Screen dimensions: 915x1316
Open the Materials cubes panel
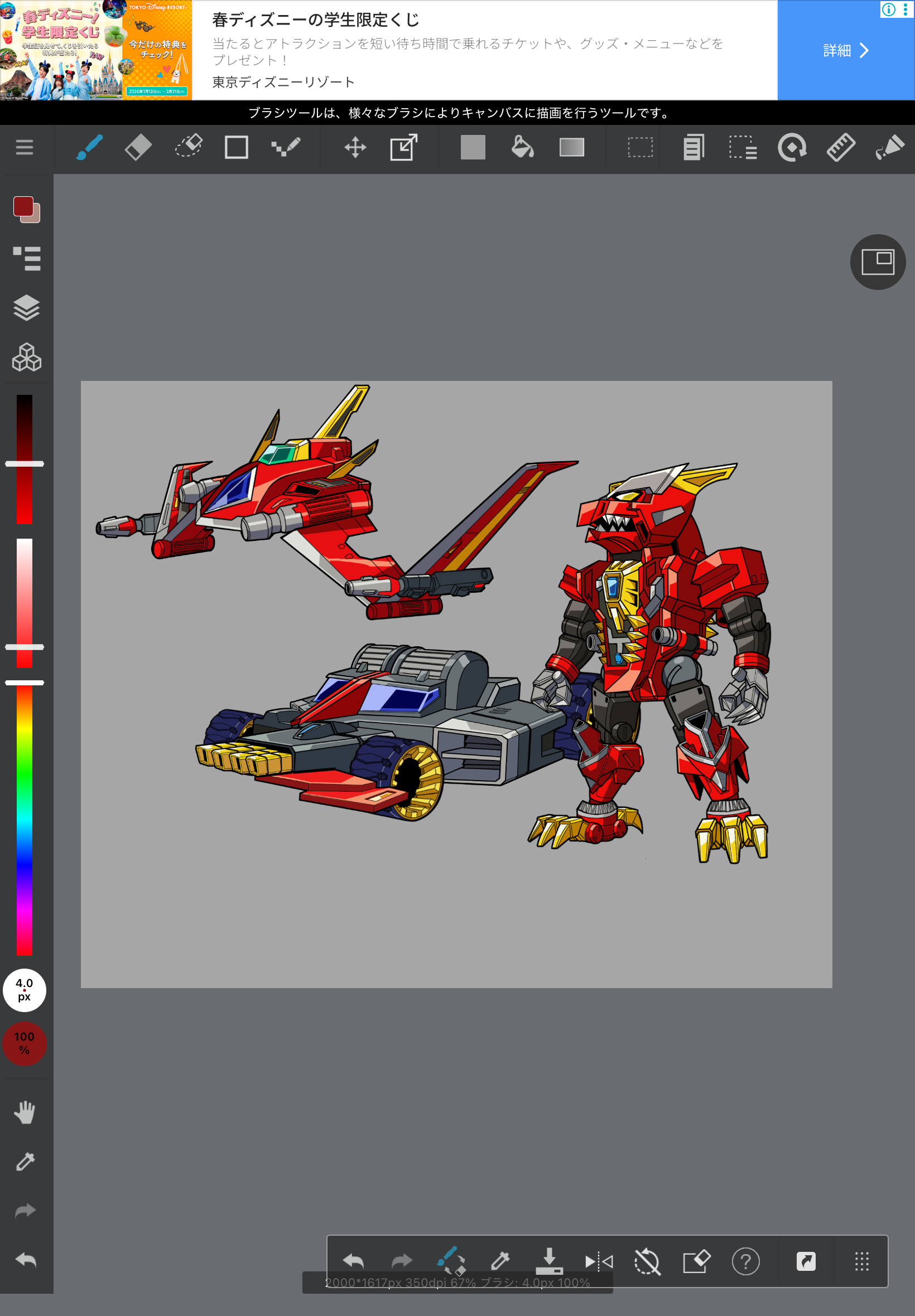26,357
